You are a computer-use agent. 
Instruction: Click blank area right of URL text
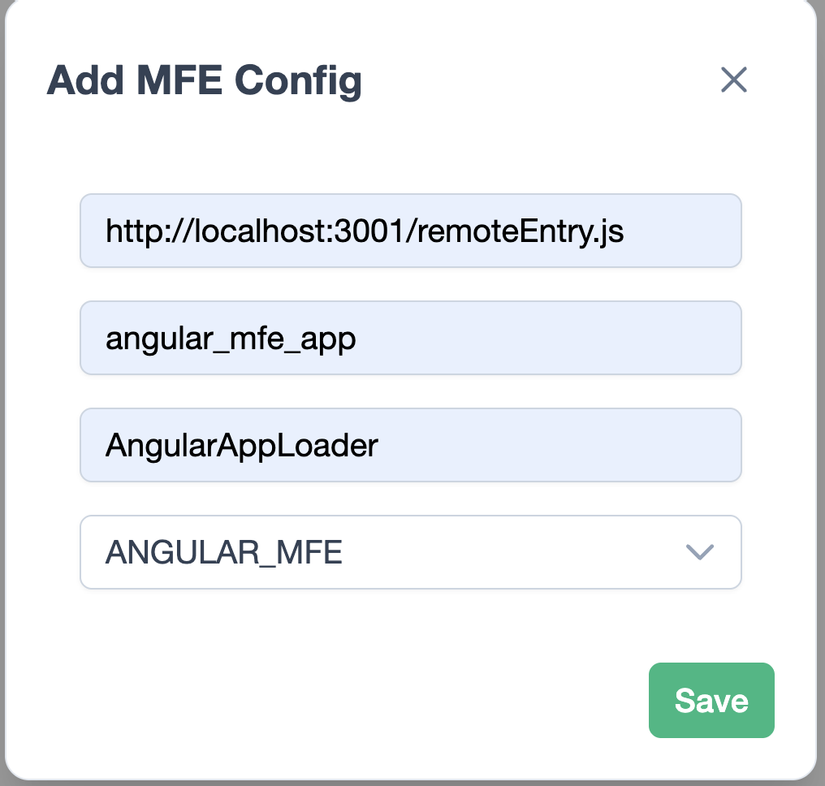pyautogui.click(x=685, y=231)
